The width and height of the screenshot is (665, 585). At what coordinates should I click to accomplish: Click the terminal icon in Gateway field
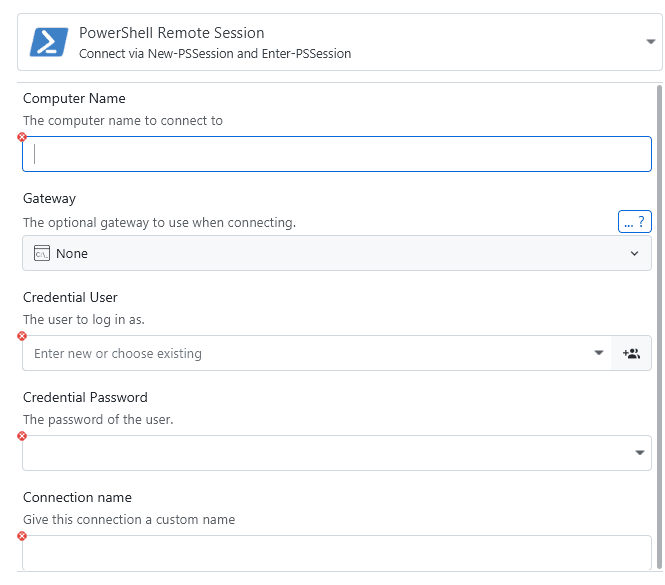click(42, 254)
